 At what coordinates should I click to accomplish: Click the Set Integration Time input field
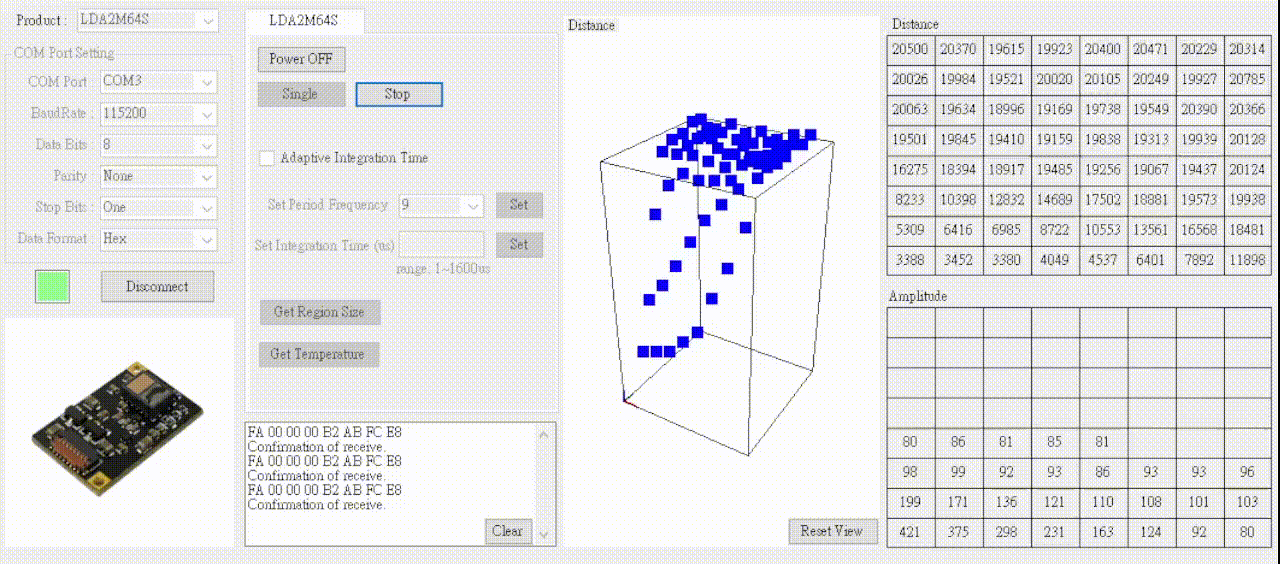[x=441, y=245]
